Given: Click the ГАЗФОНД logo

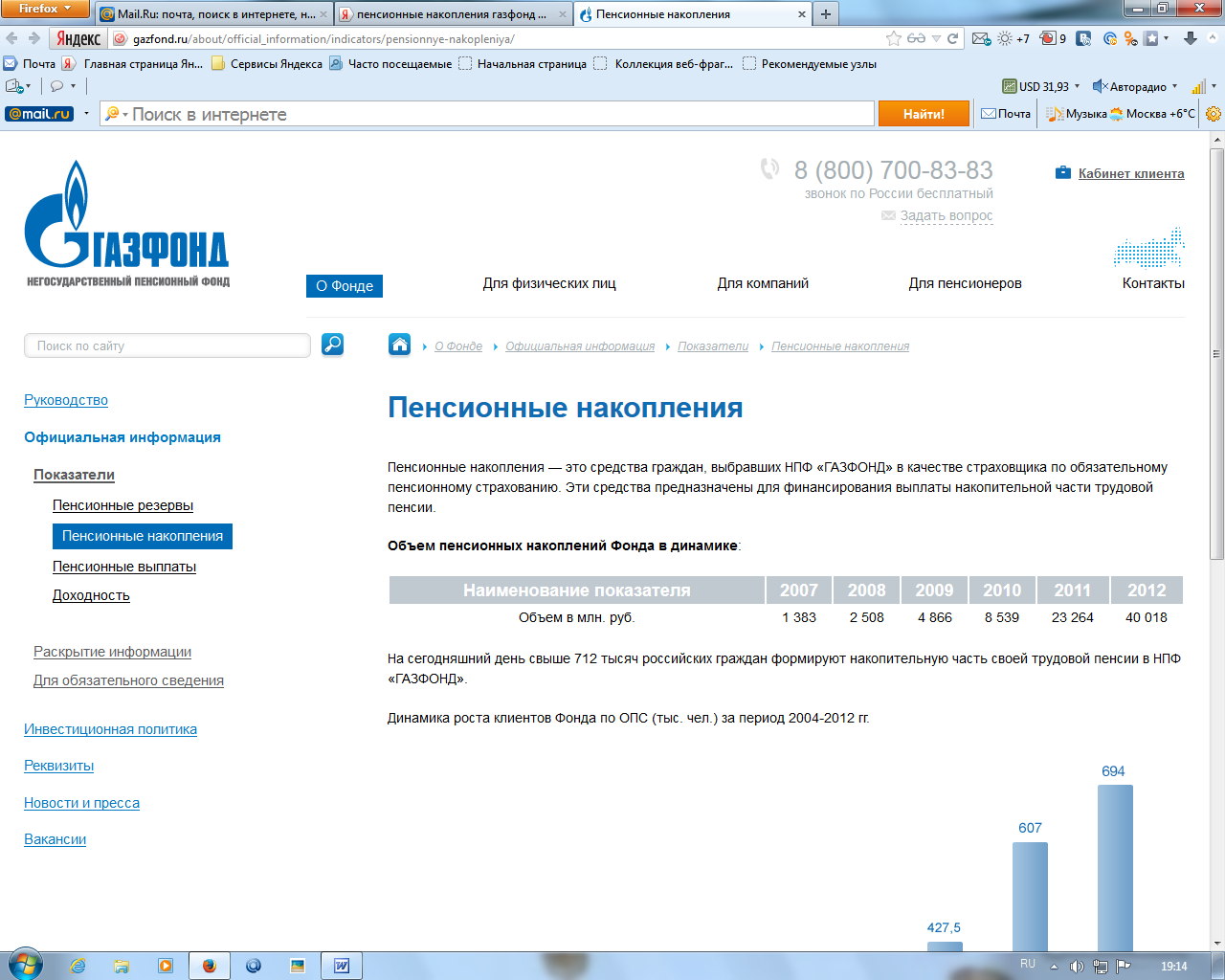Looking at the screenshot, I should click(x=126, y=223).
